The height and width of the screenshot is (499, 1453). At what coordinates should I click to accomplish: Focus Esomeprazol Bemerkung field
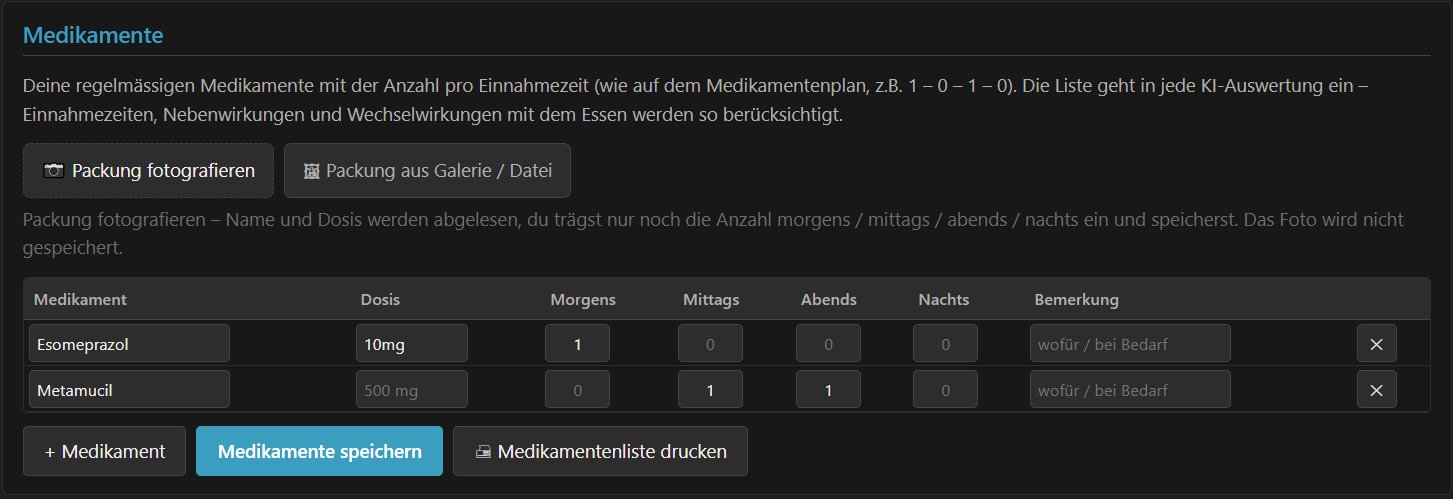point(1130,344)
